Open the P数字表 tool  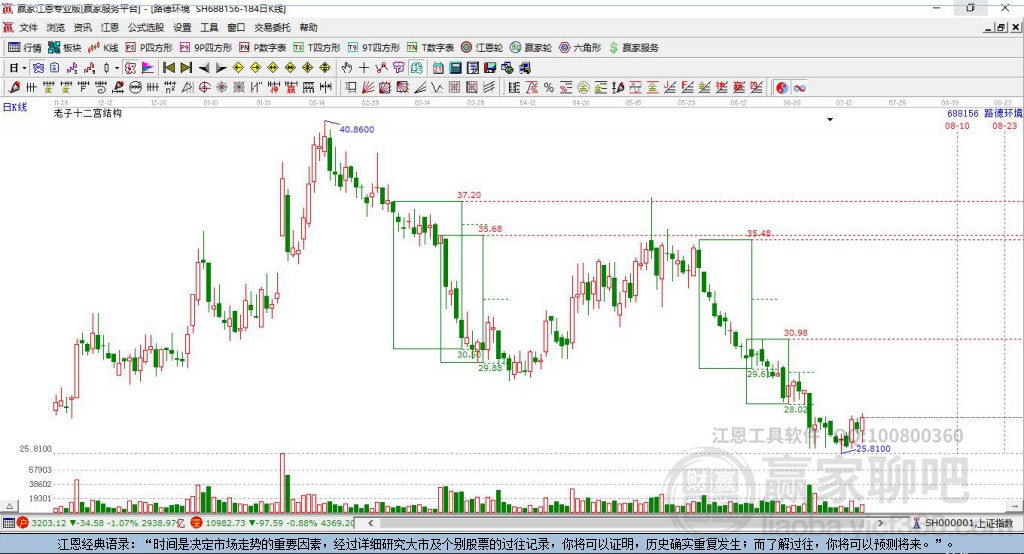click(263, 48)
